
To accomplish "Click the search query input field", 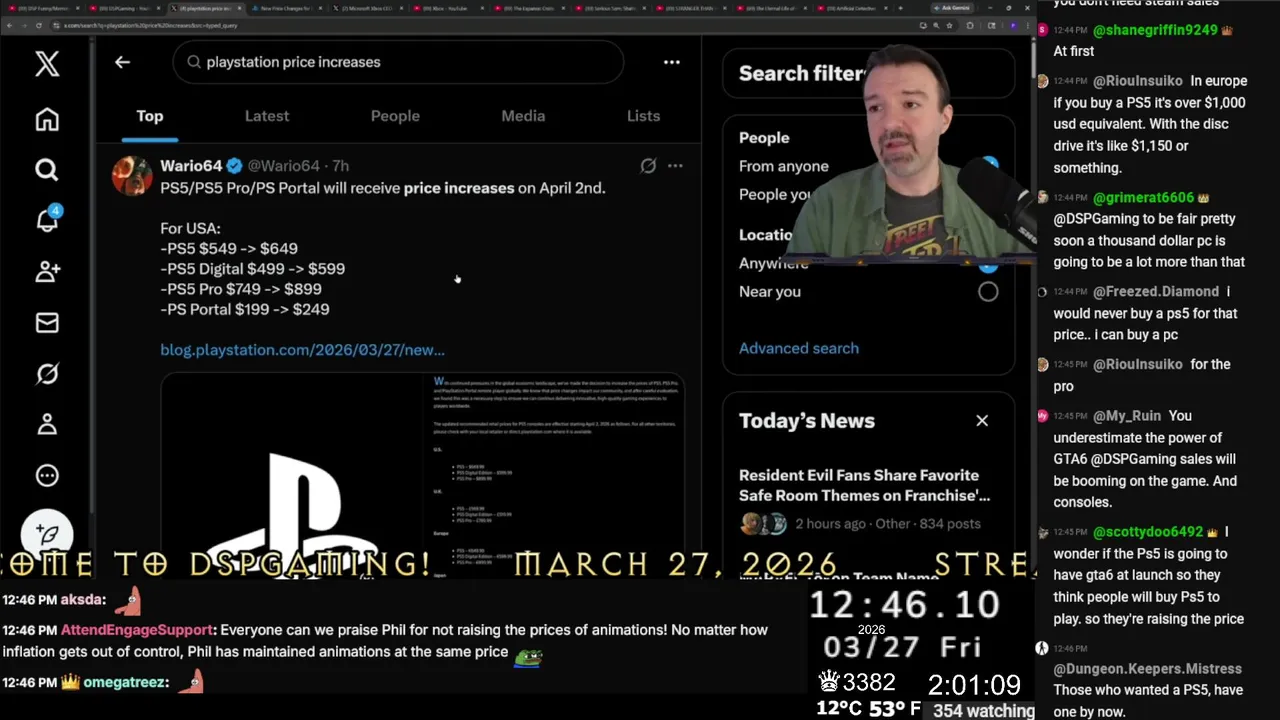I will 398,62.
